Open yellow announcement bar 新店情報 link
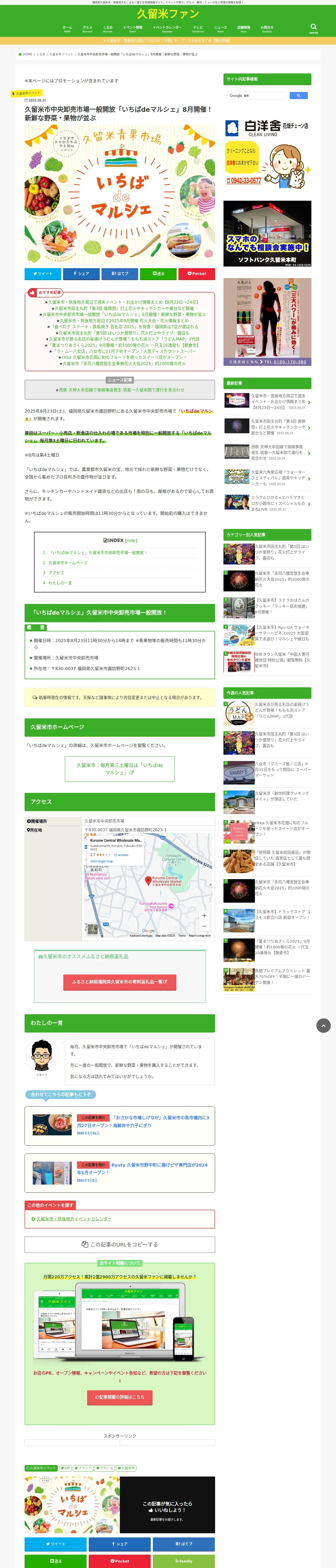 click(x=168, y=41)
